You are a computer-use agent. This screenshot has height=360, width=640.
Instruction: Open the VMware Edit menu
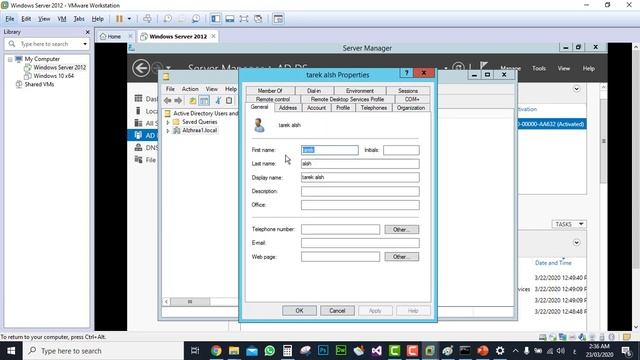[26, 19]
